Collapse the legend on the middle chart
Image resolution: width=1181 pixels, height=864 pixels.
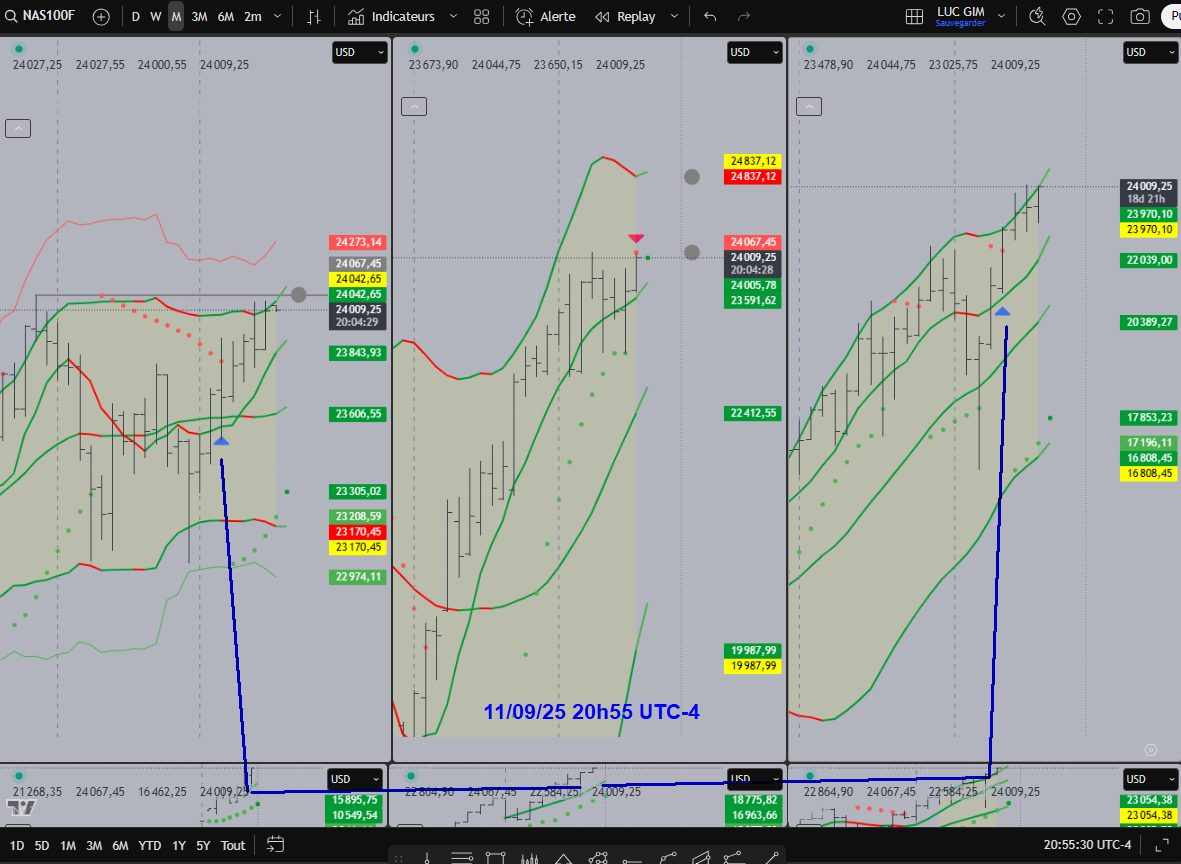[414, 106]
